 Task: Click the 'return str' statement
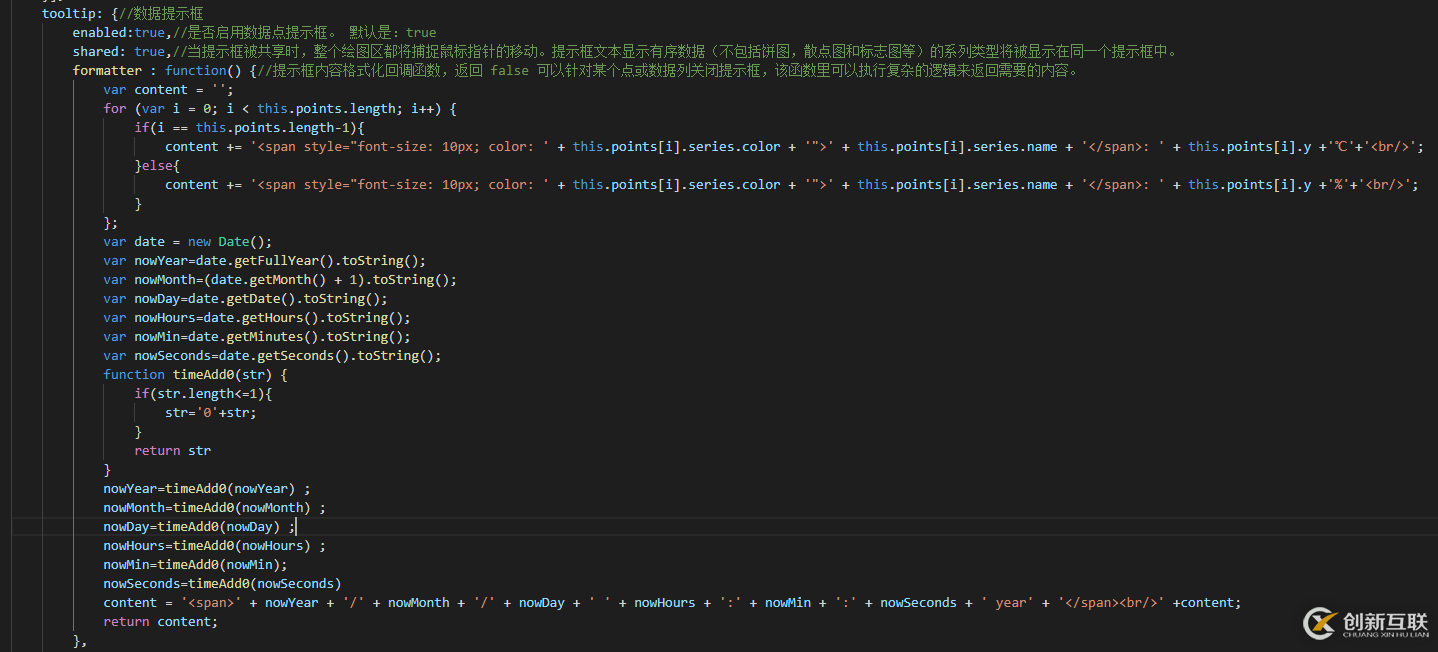172,450
